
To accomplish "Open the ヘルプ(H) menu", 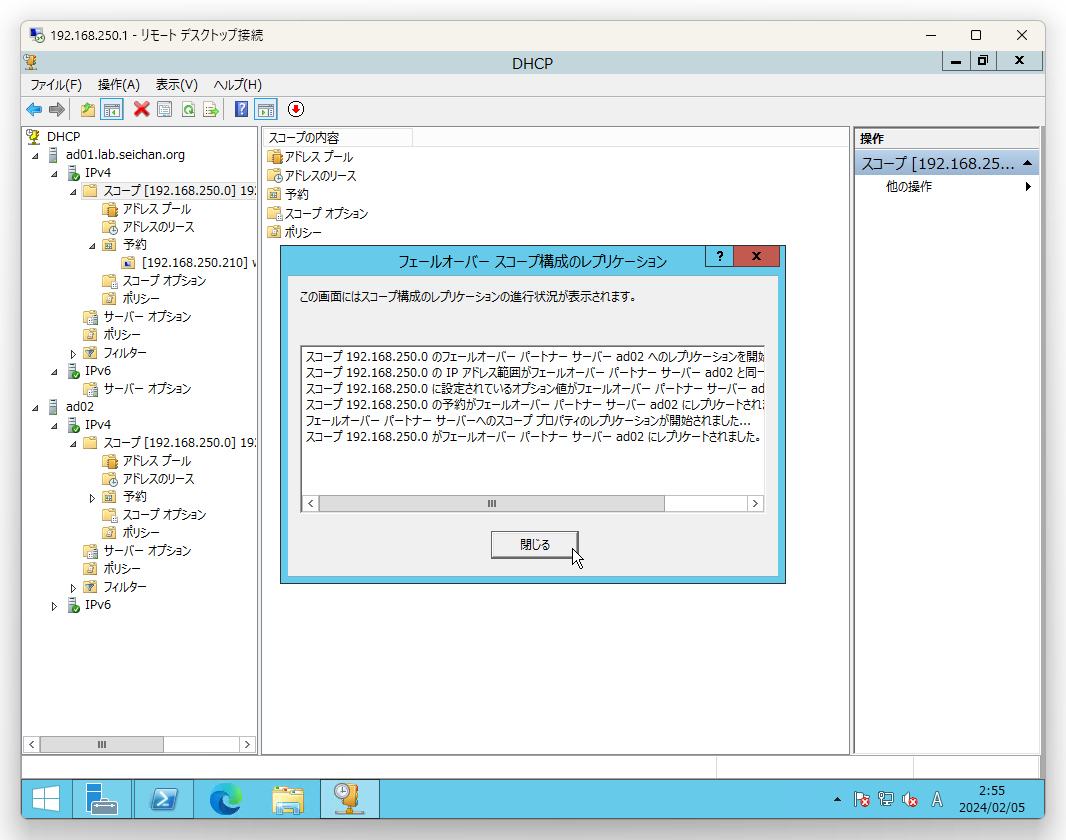I will point(238,84).
